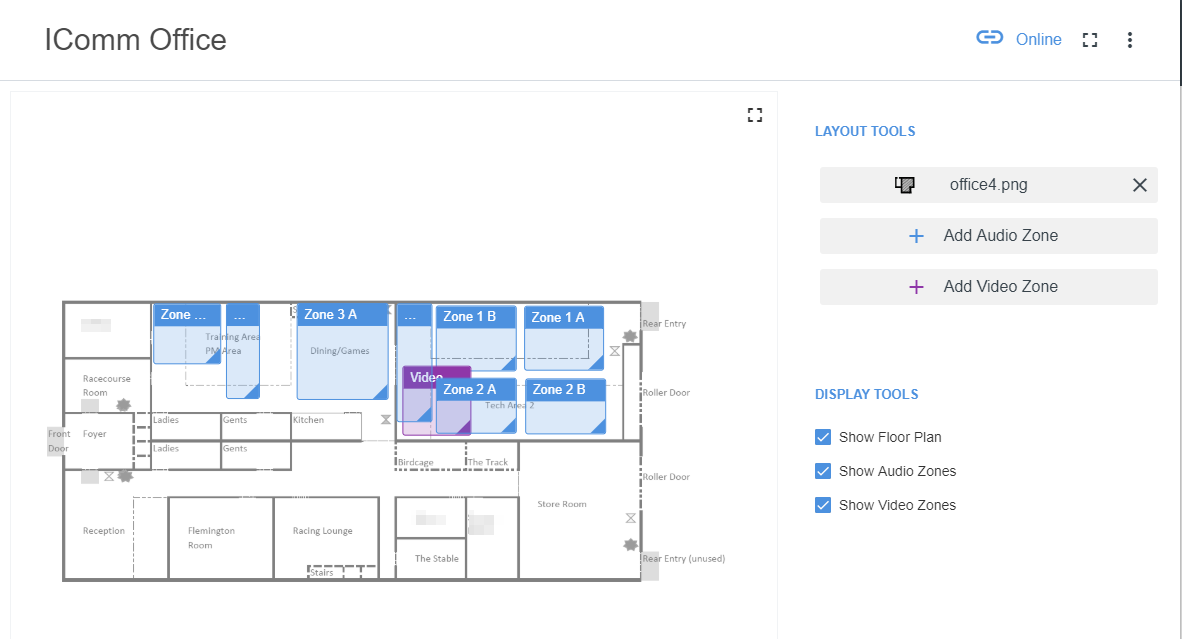Disable Show Video Zones checkbox
Viewport: 1182px width, 639px height.
click(823, 505)
